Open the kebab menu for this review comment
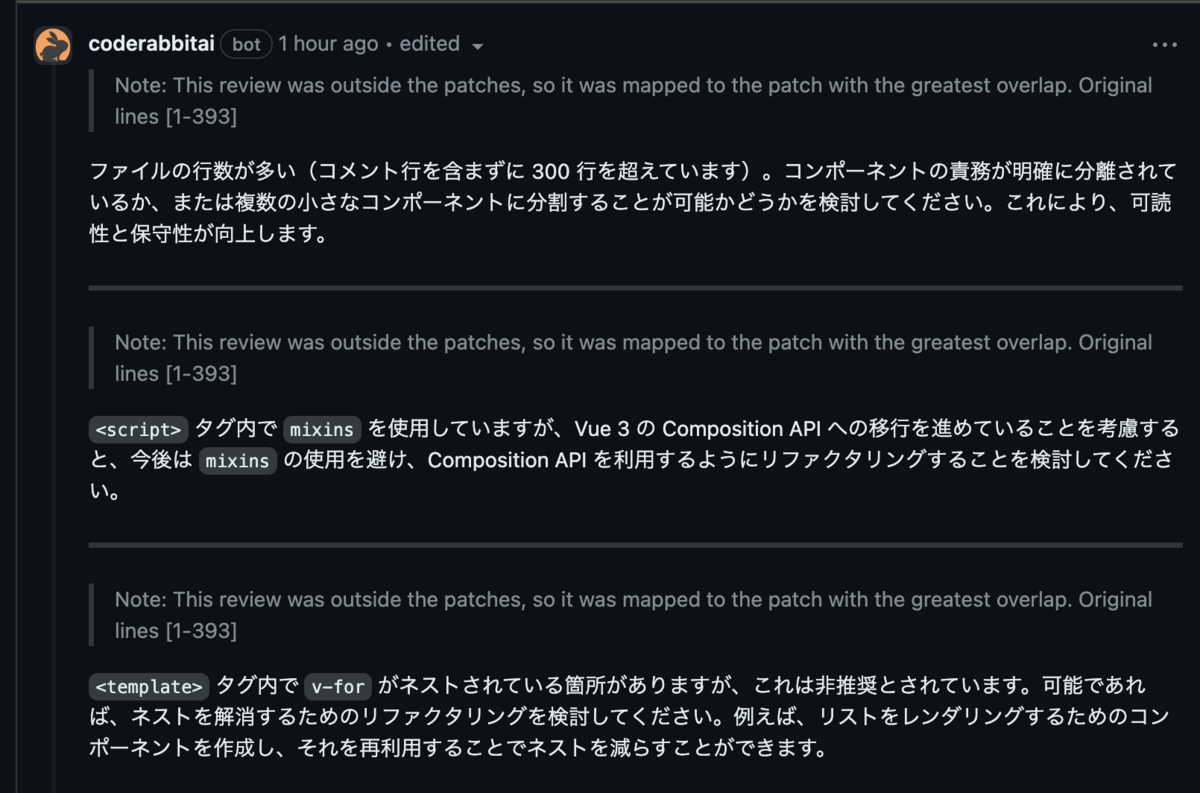 tap(1164, 44)
